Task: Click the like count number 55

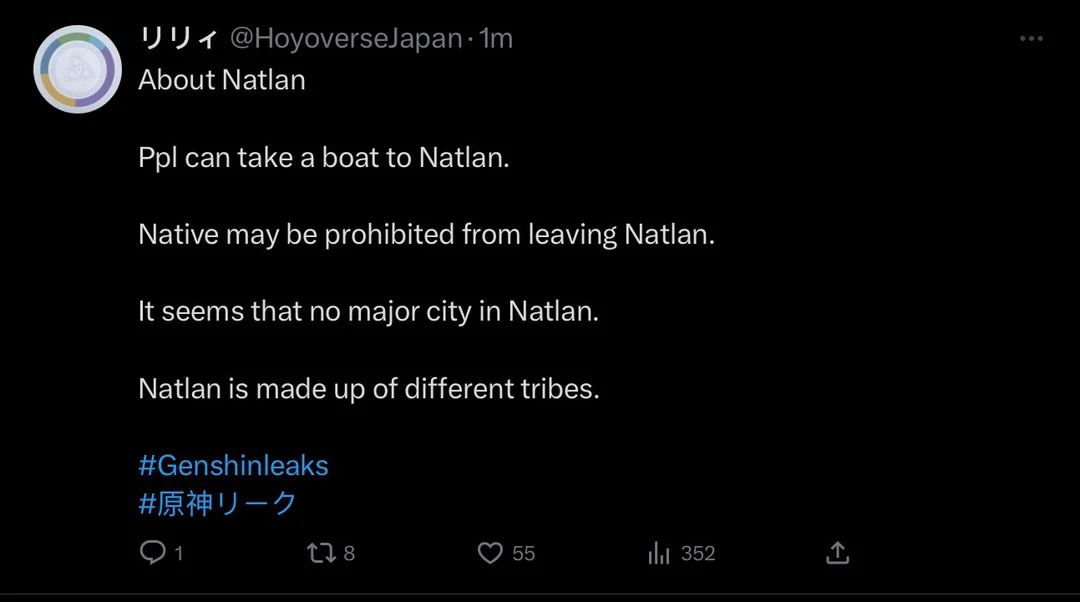Action: tap(524, 553)
